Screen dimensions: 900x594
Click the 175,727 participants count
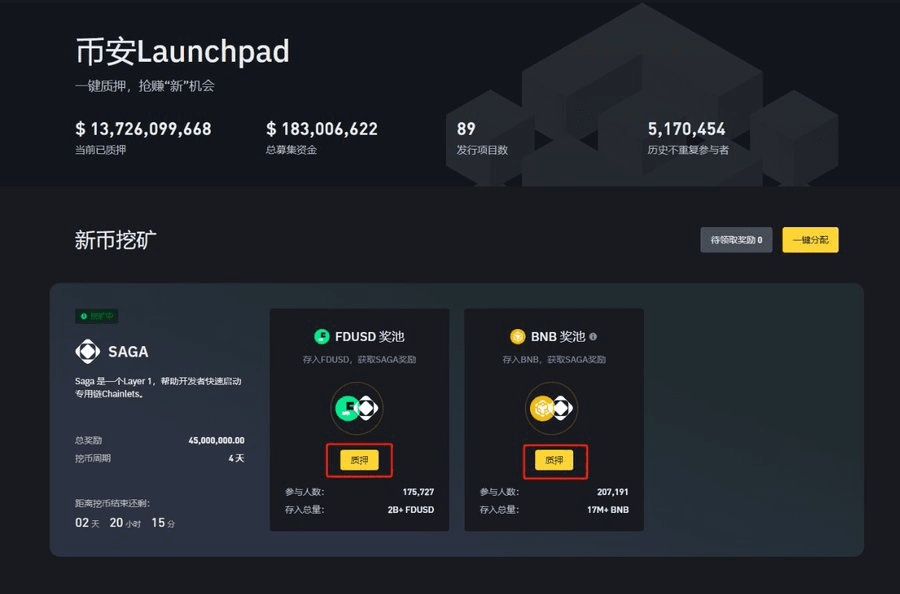click(418, 492)
